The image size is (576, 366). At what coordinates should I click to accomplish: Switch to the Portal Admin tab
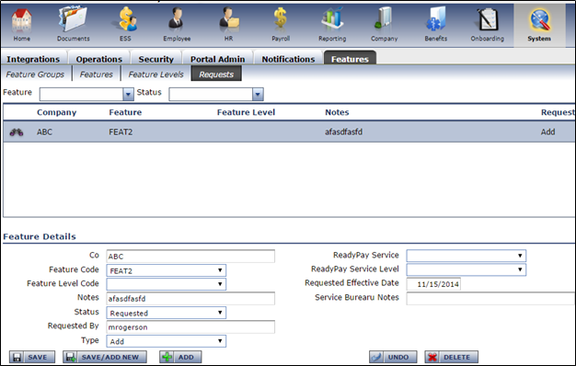pyautogui.click(x=217, y=59)
